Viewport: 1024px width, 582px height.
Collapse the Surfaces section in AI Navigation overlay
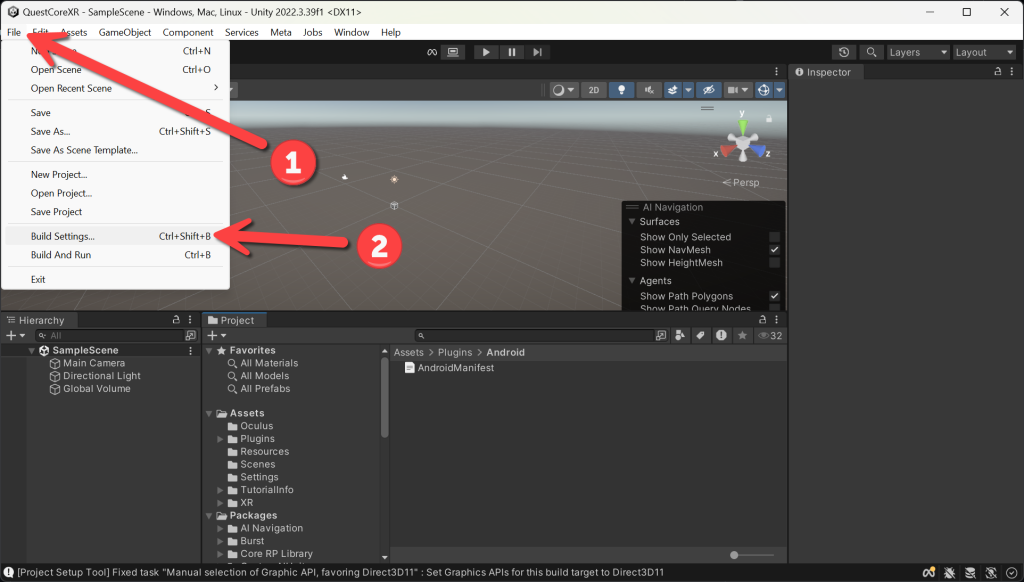pos(632,221)
